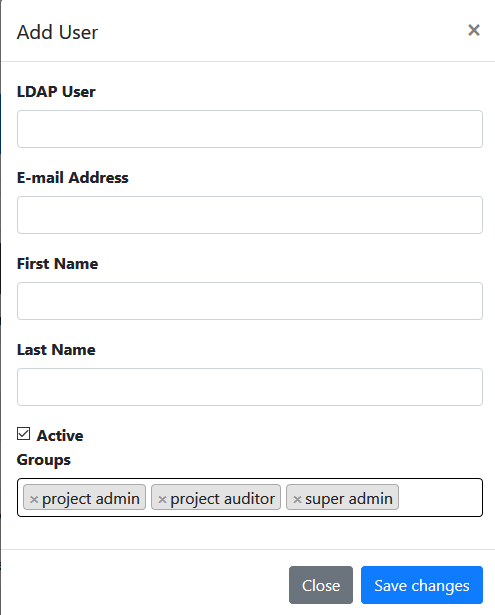Click into the First Name field

250,301
